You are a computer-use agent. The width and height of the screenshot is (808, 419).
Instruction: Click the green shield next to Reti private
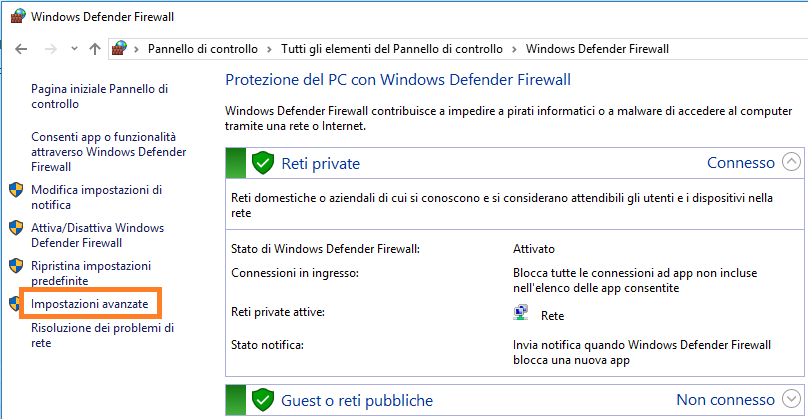click(x=262, y=163)
